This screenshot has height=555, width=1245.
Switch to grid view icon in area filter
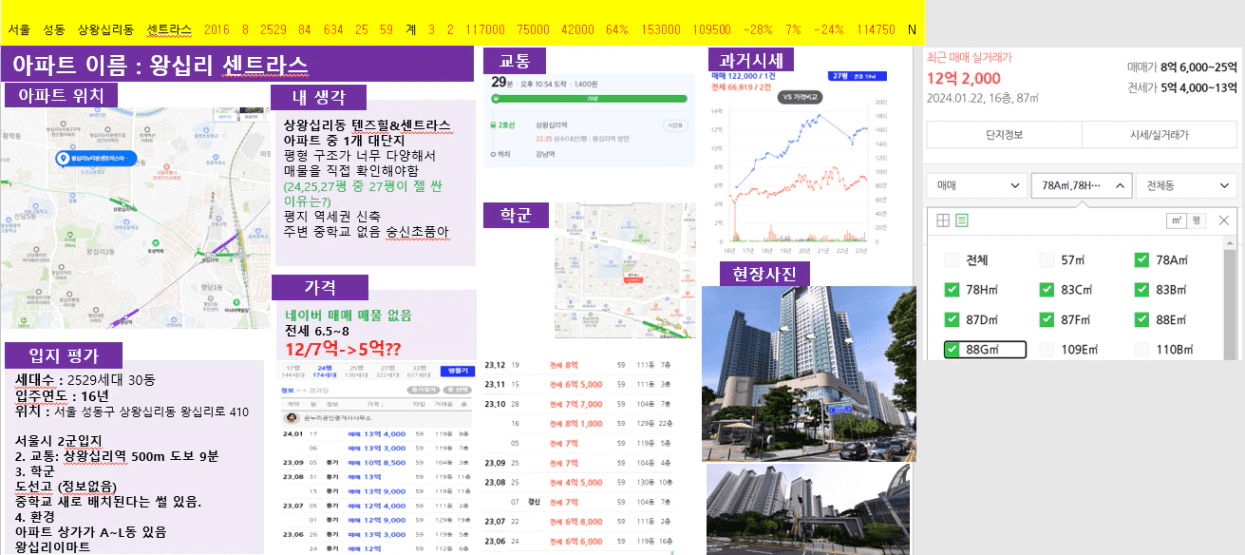point(943,220)
